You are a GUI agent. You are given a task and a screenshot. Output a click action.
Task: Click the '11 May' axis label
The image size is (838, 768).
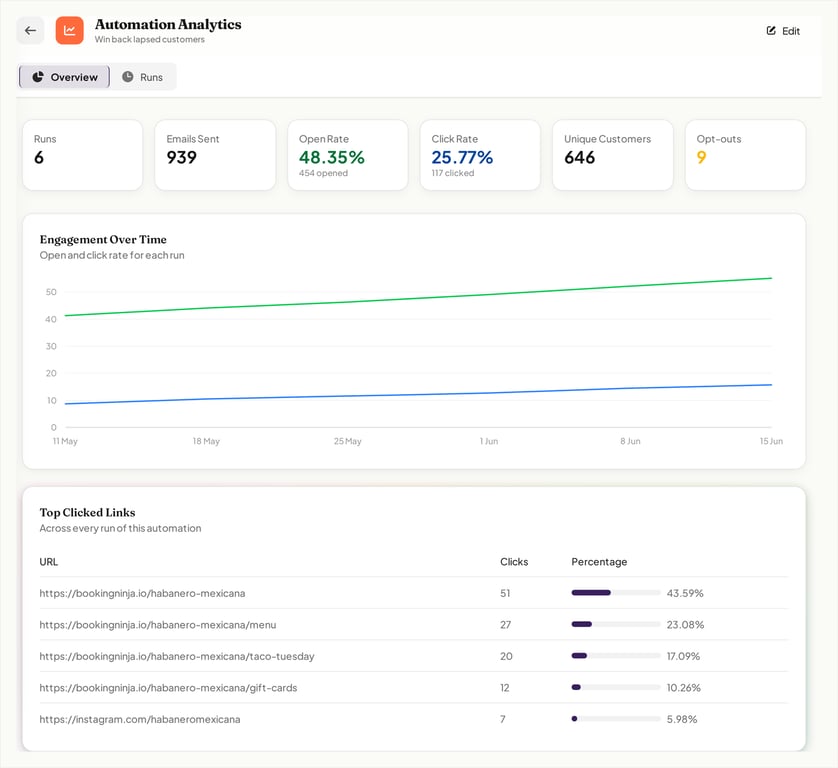point(65,441)
